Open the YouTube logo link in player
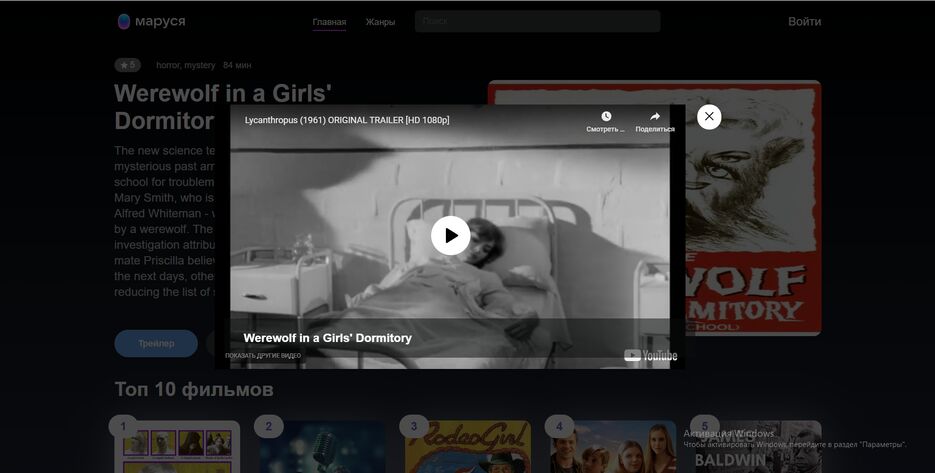 tap(651, 355)
